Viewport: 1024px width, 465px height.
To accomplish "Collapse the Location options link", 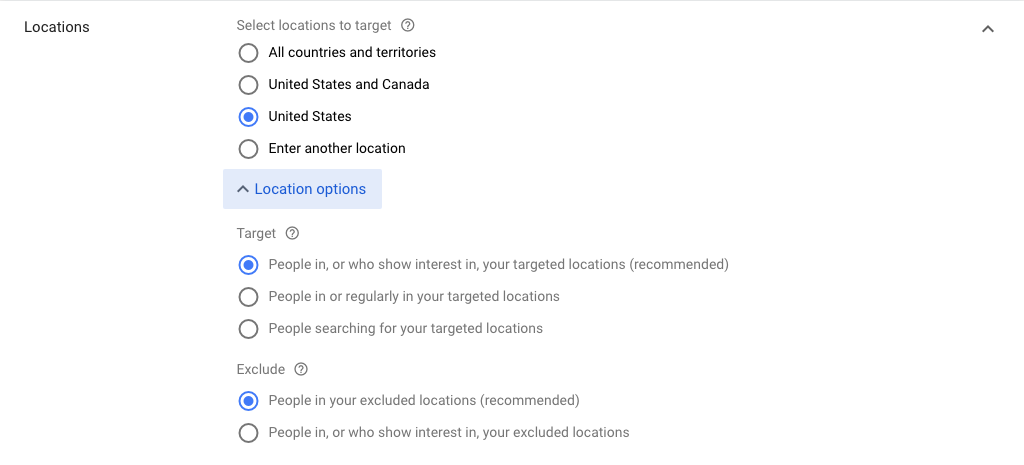I will pos(302,189).
